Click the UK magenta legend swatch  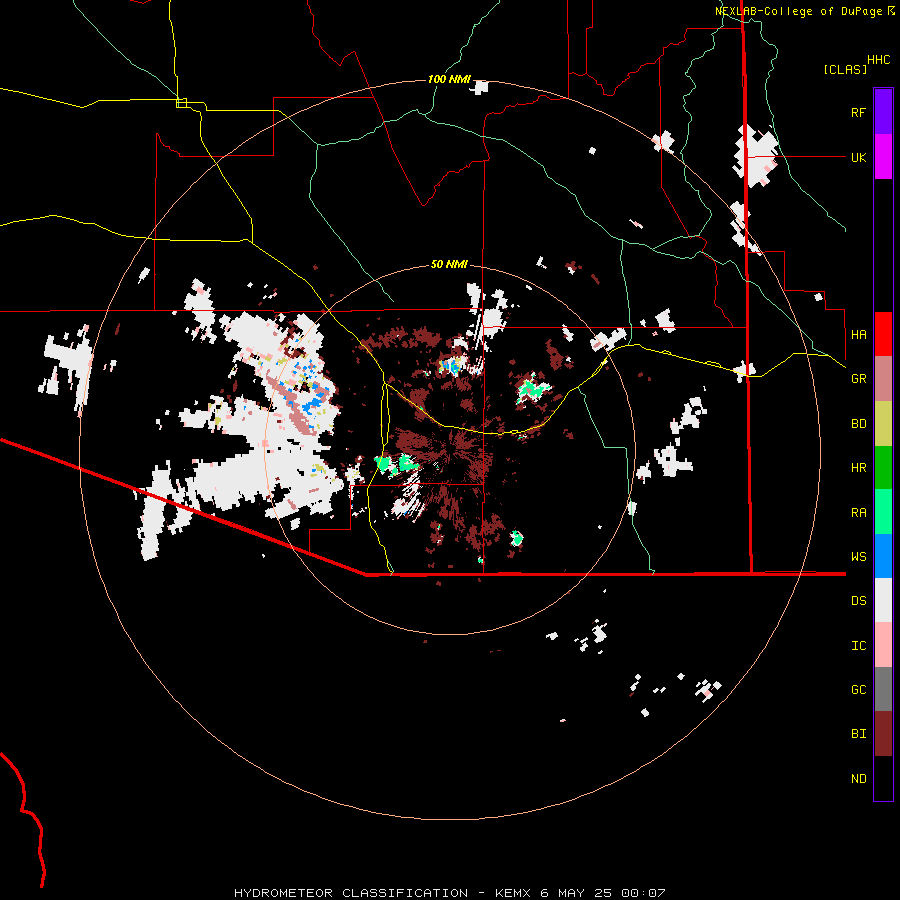(x=883, y=157)
